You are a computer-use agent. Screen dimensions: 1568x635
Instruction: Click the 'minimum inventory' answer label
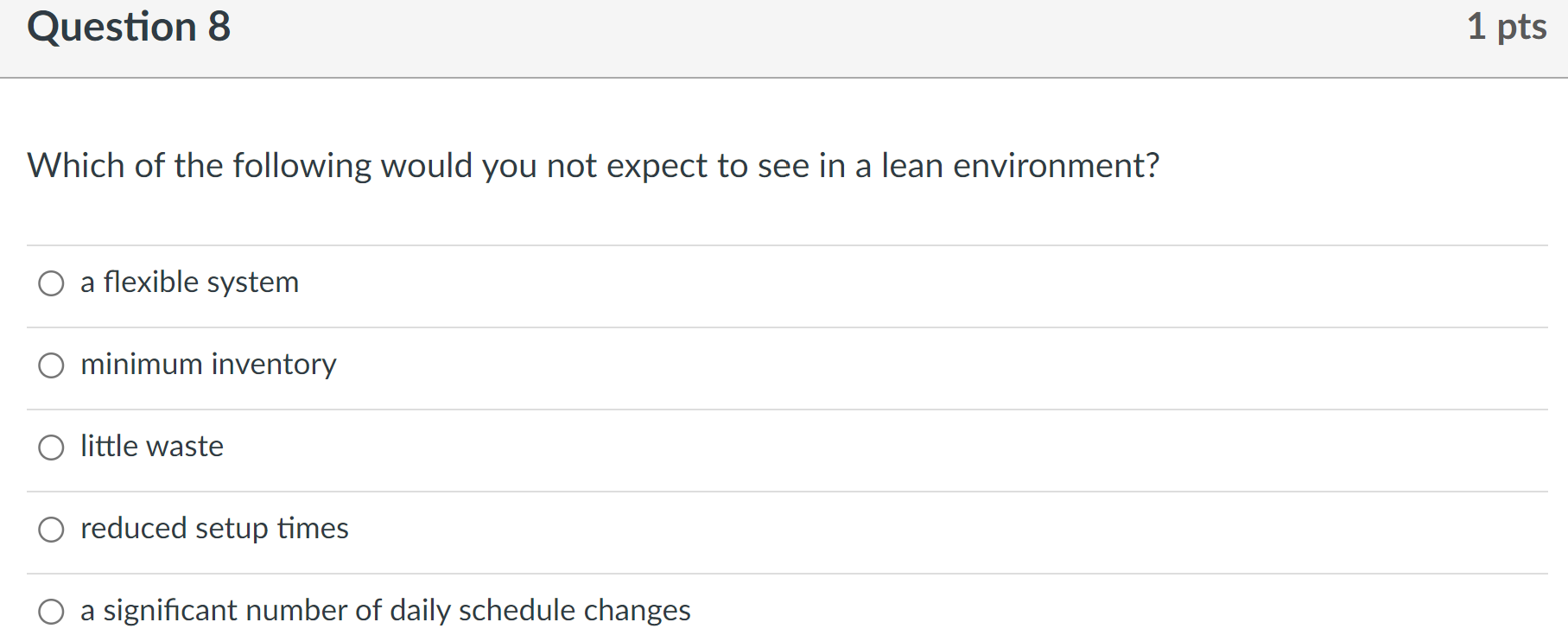pyautogui.click(x=208, y=365)
